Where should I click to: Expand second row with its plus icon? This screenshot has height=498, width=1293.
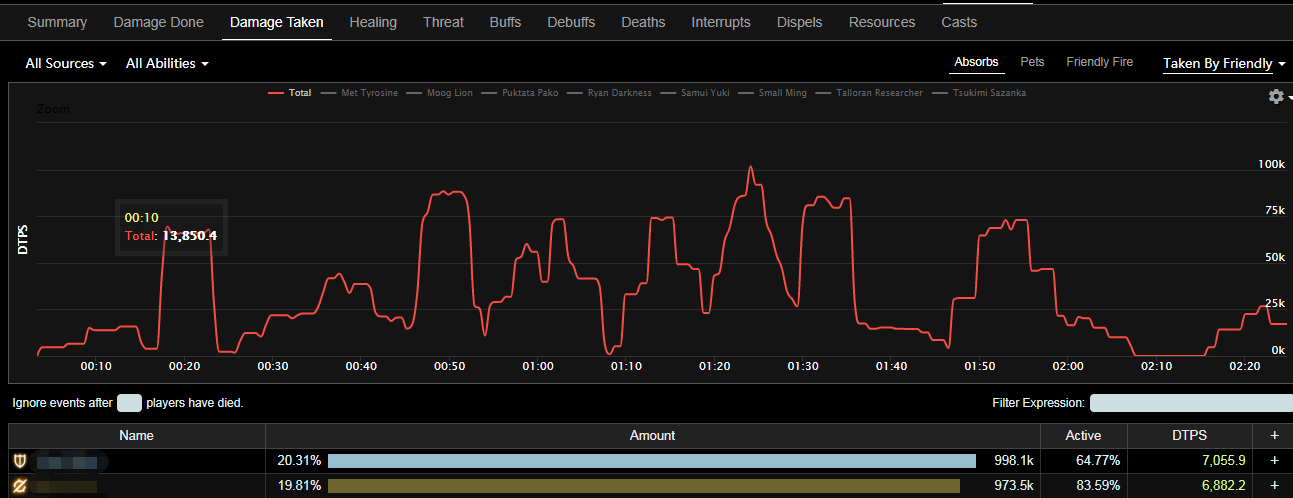(1273, 486)
